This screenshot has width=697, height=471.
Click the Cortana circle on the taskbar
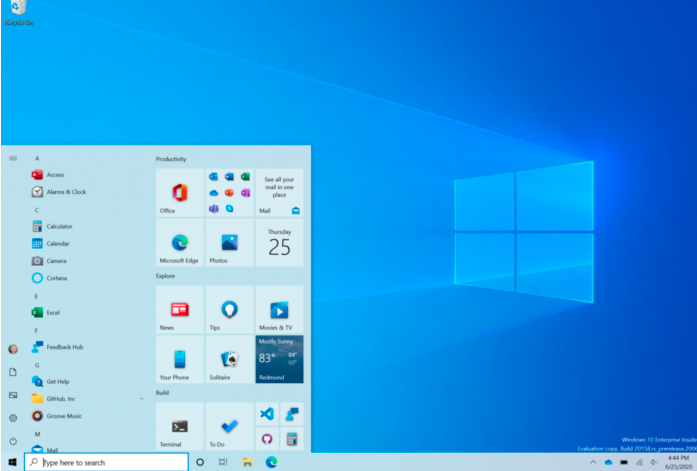[x=200, y=462]
